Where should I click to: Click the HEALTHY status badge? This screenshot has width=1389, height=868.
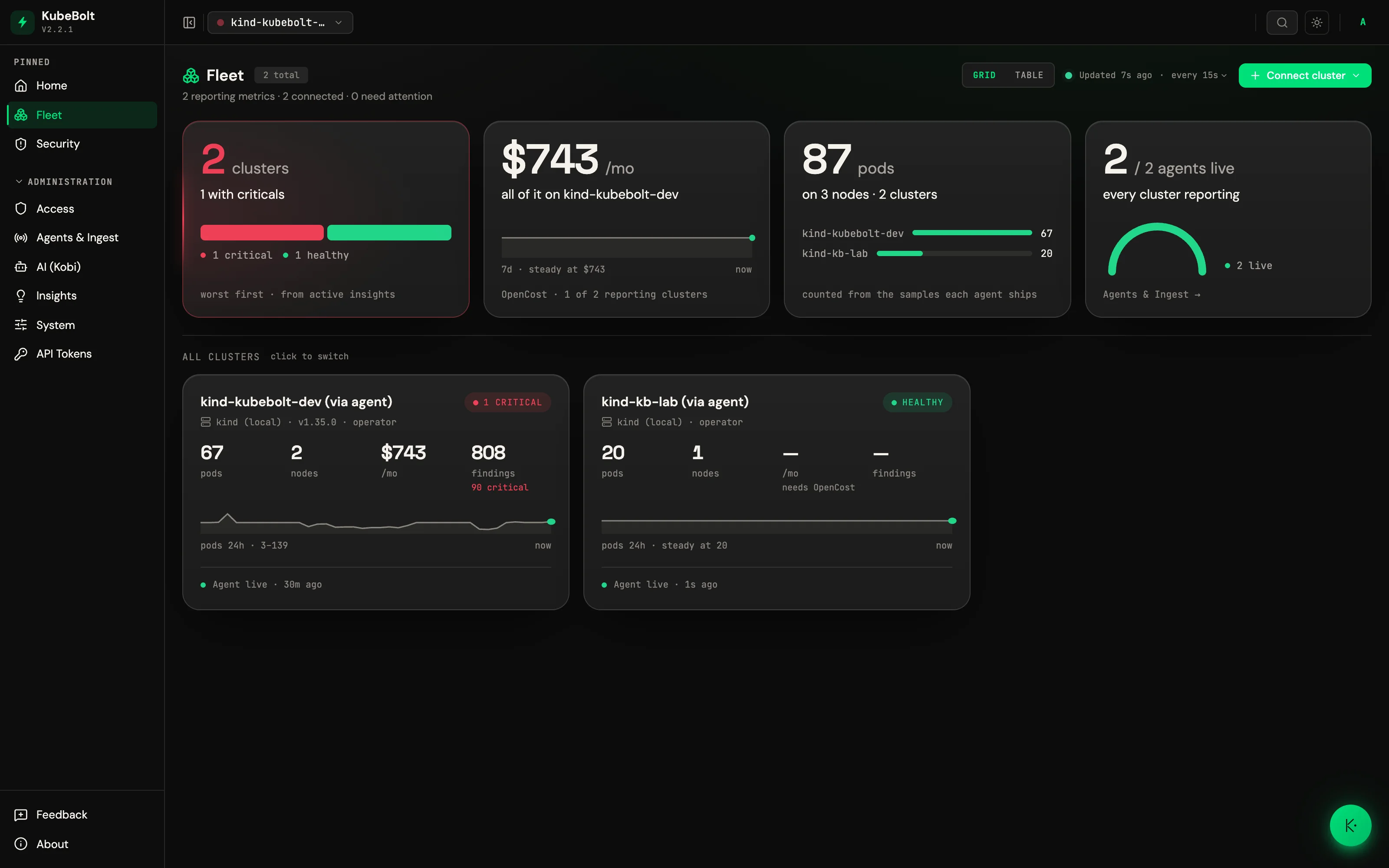point(917,402)
